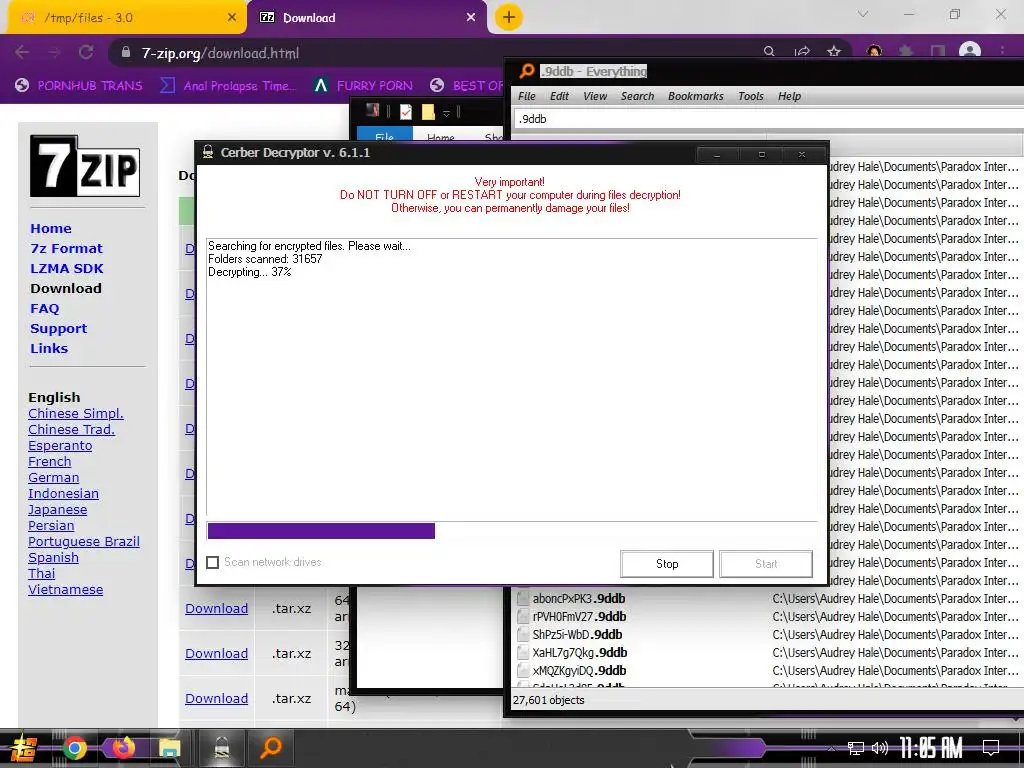The image size is (1024, 768).
Task: Select the rPVH0FmV27.9ddb file row
Action: (767, 616)
